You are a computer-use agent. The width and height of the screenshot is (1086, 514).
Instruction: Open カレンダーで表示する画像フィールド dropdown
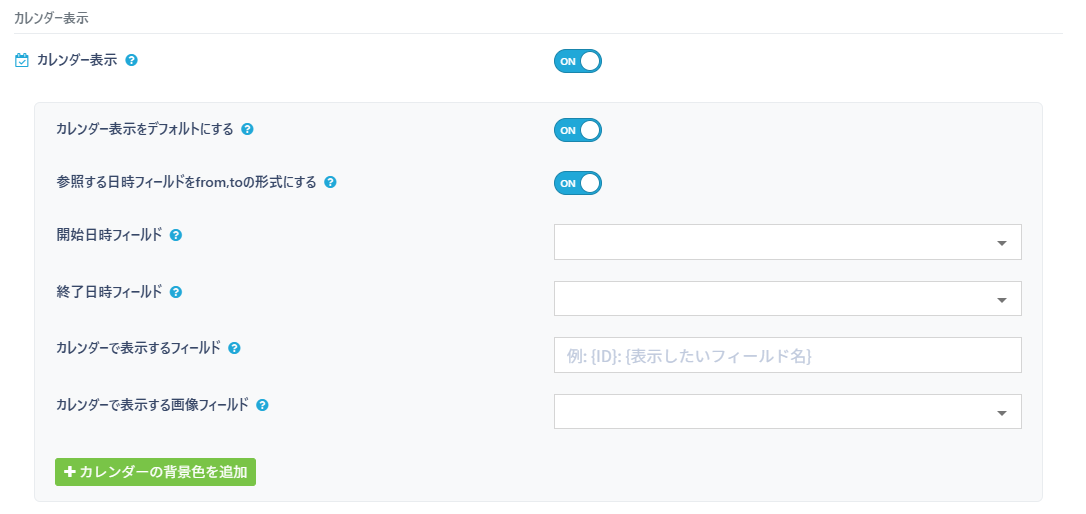click(x=787, y=411)
